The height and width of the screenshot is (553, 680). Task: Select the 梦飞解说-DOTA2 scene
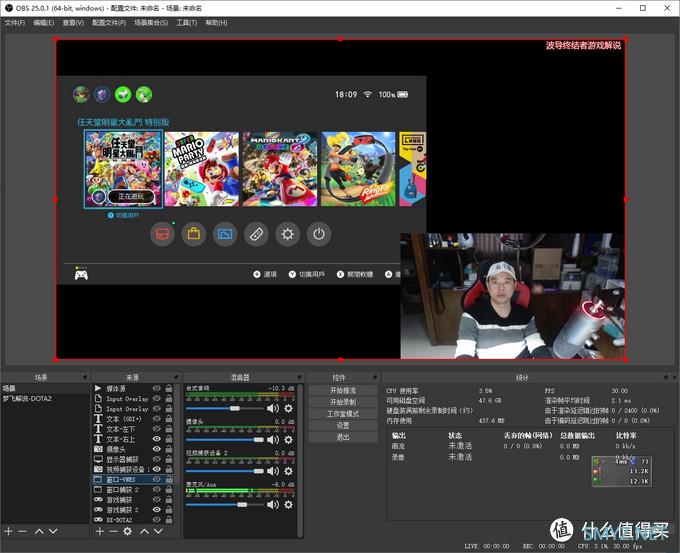click(45, 398)
